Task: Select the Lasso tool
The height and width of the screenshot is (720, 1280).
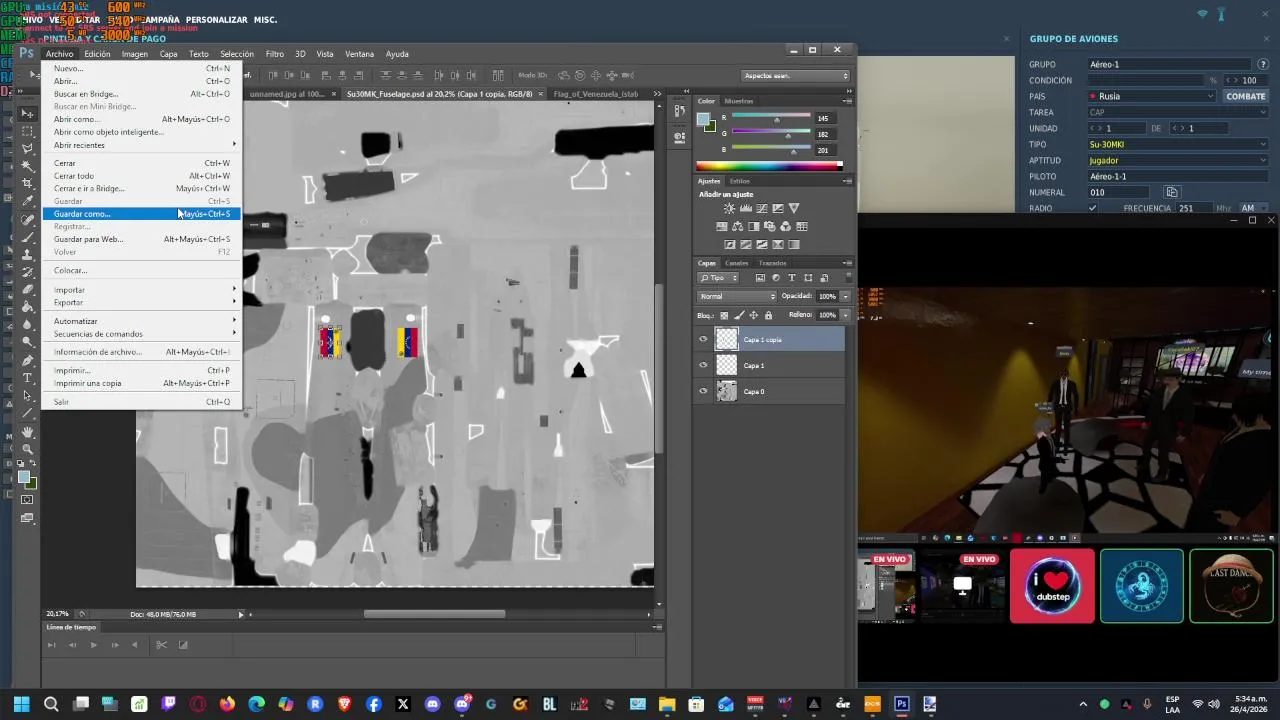Action: (x=28, y=148)
